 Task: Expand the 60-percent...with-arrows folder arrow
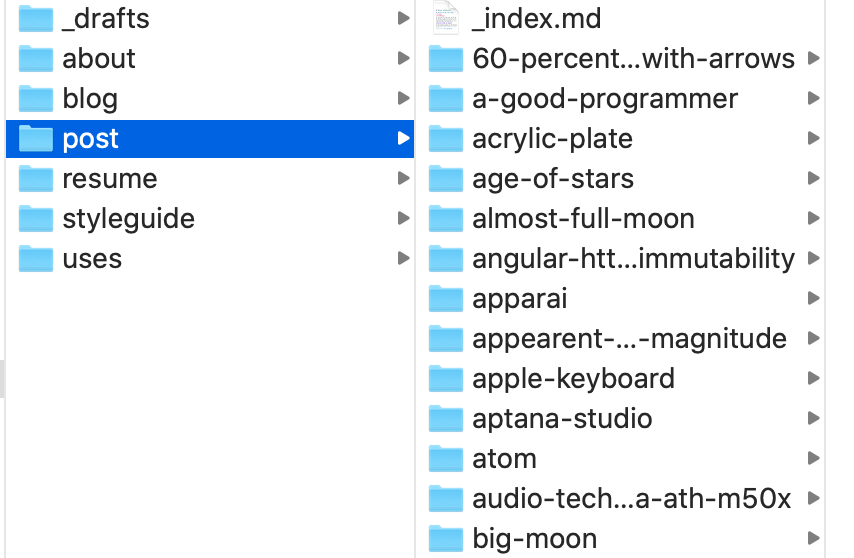pos(814,58)
